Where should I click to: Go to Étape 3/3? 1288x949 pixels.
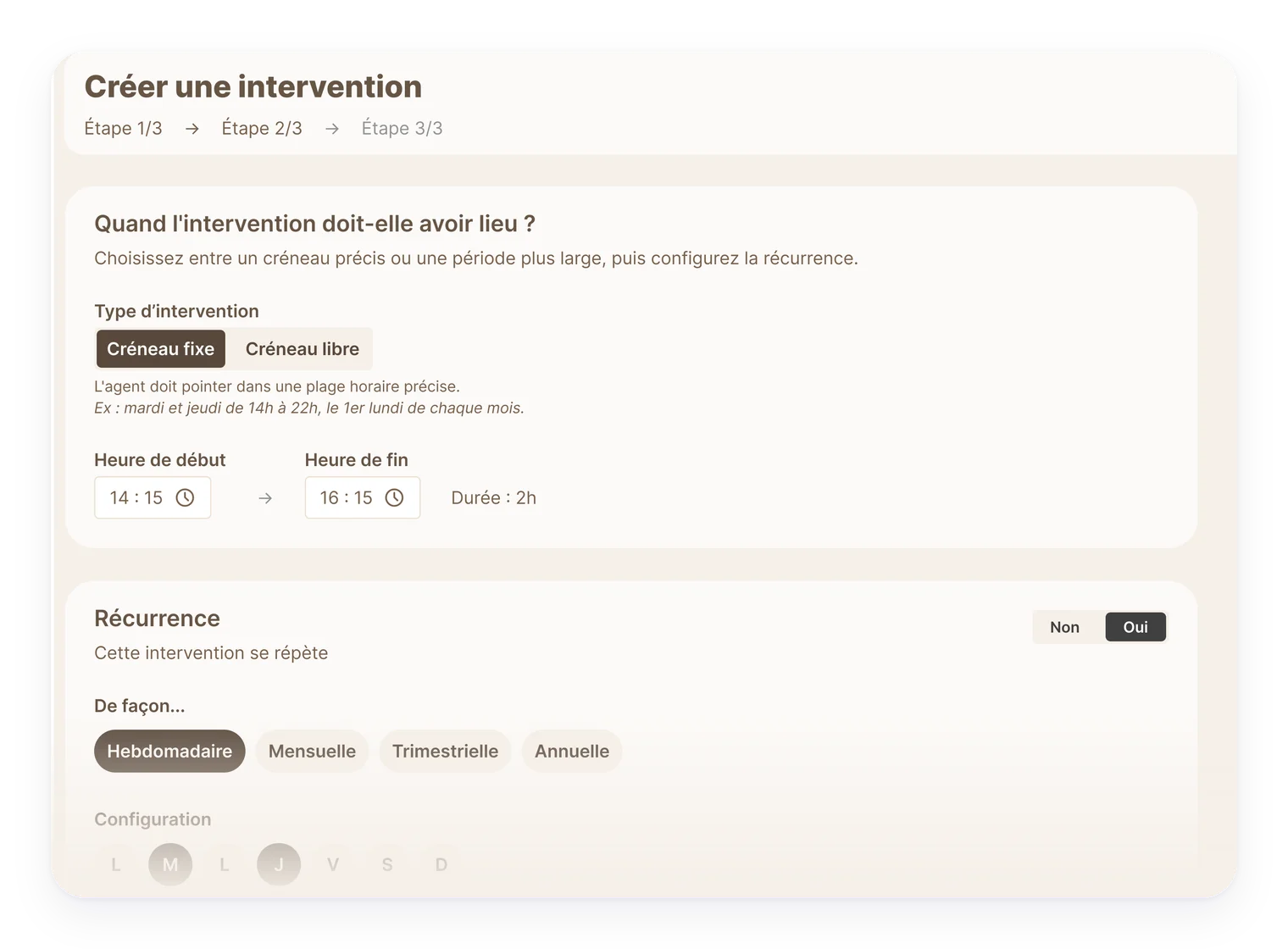point(402,128)
